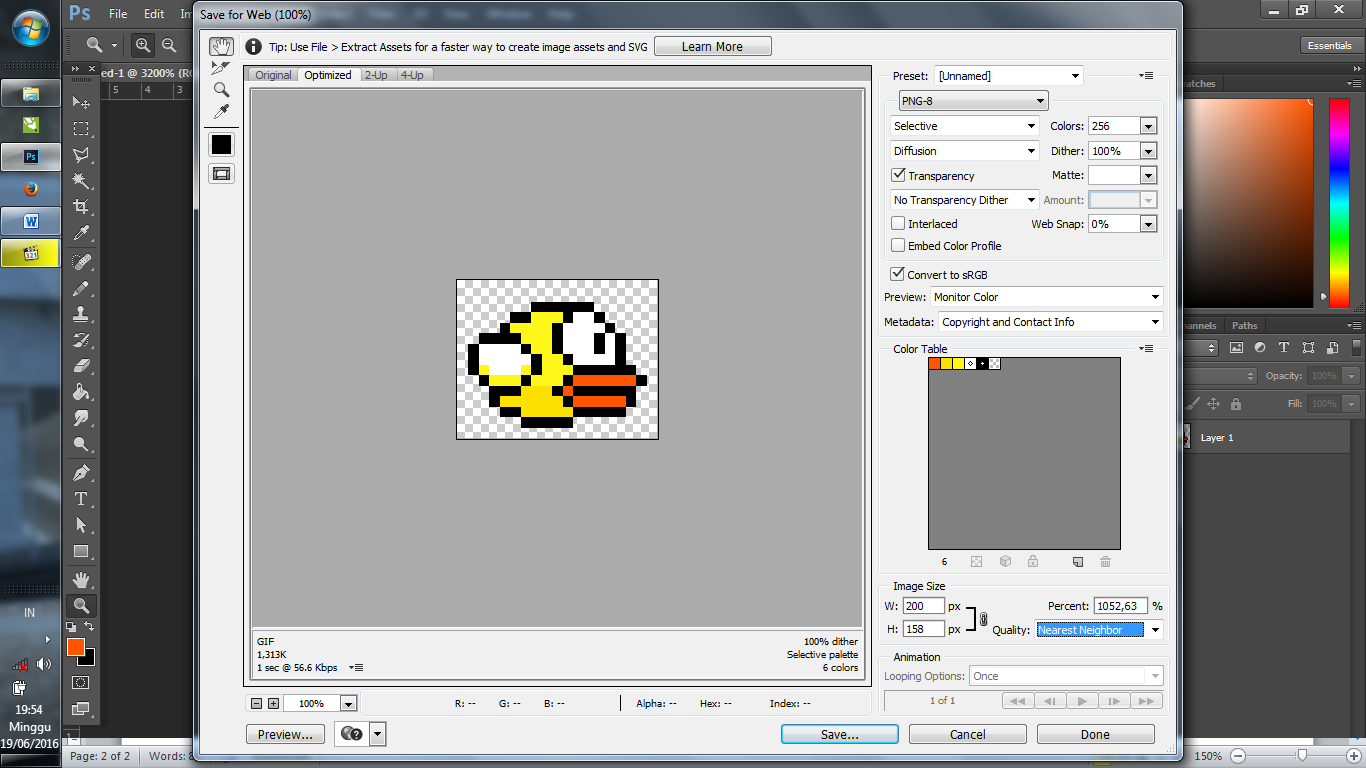Screen dimensions: 1366x768
Task: Switch to the Original tab
Action: pyautogui.click(x=271, y=74)
